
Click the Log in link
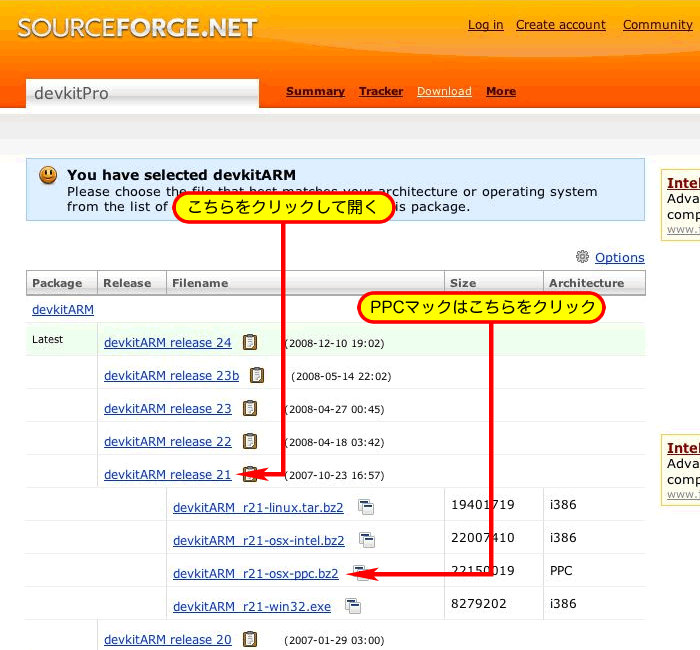(486, 25)
